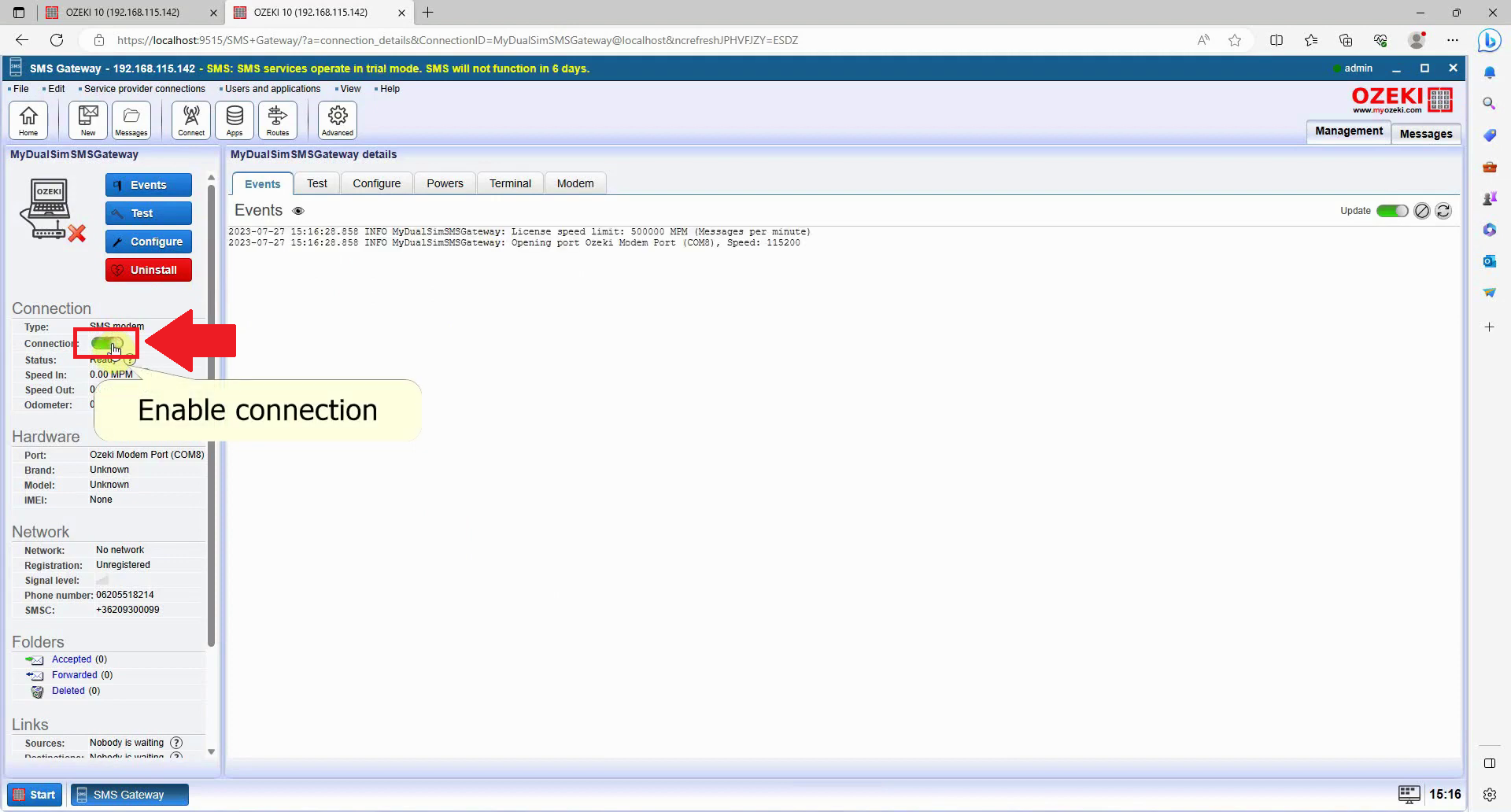Click the clear events circle-slash icon
1511x812 pixels.
[1422, 211]
